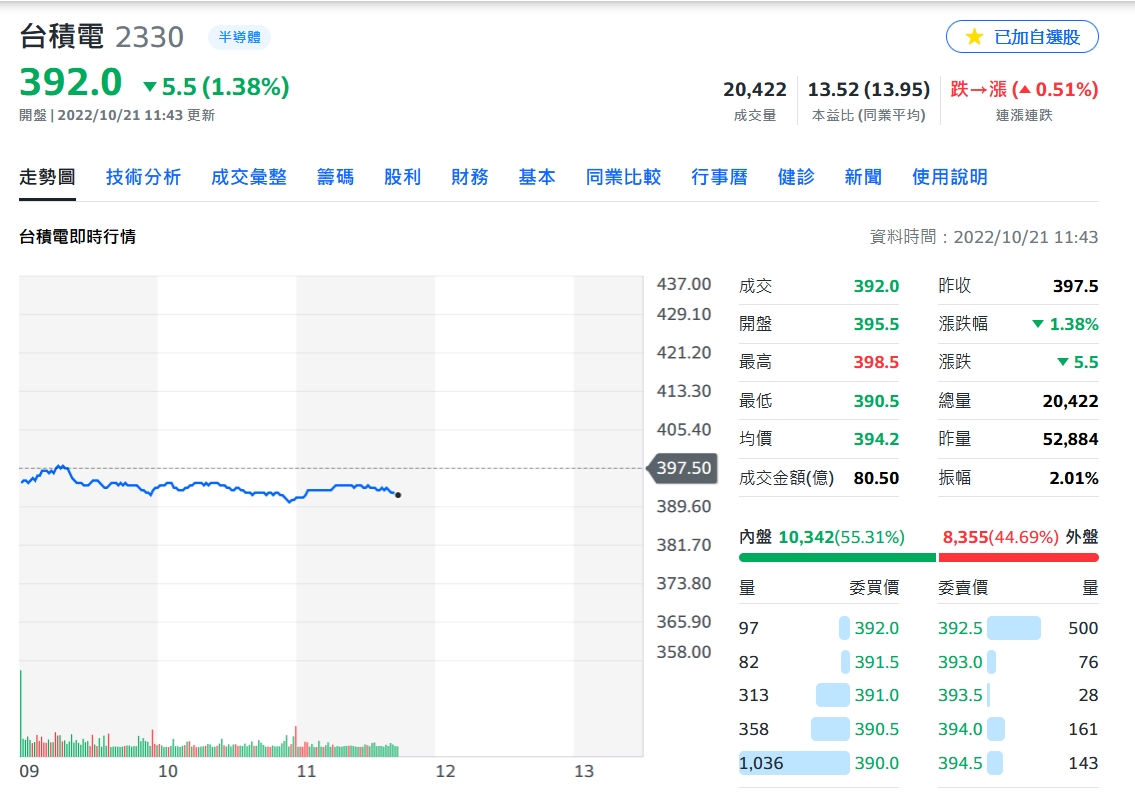
Task: Open the 籌碼 tab
Action: click(335, 177)
